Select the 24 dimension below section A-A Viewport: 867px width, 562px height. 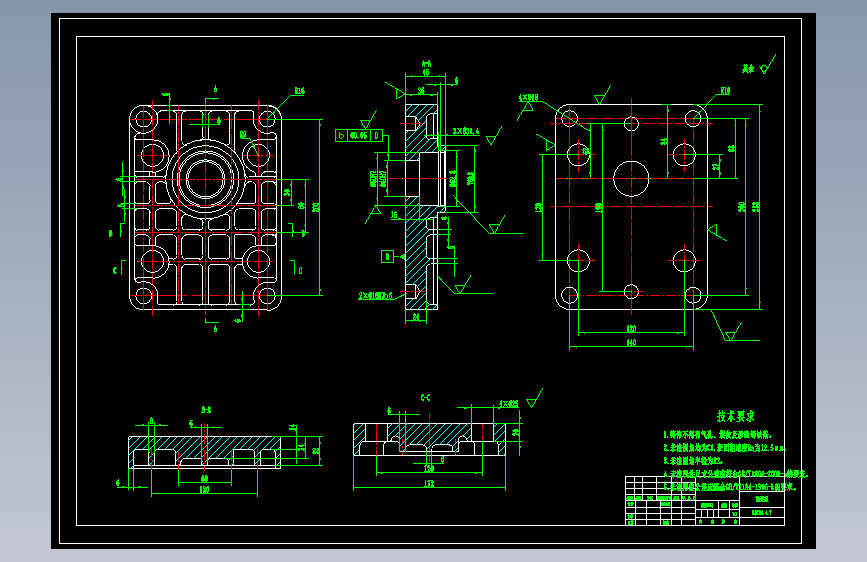(416, 317)
